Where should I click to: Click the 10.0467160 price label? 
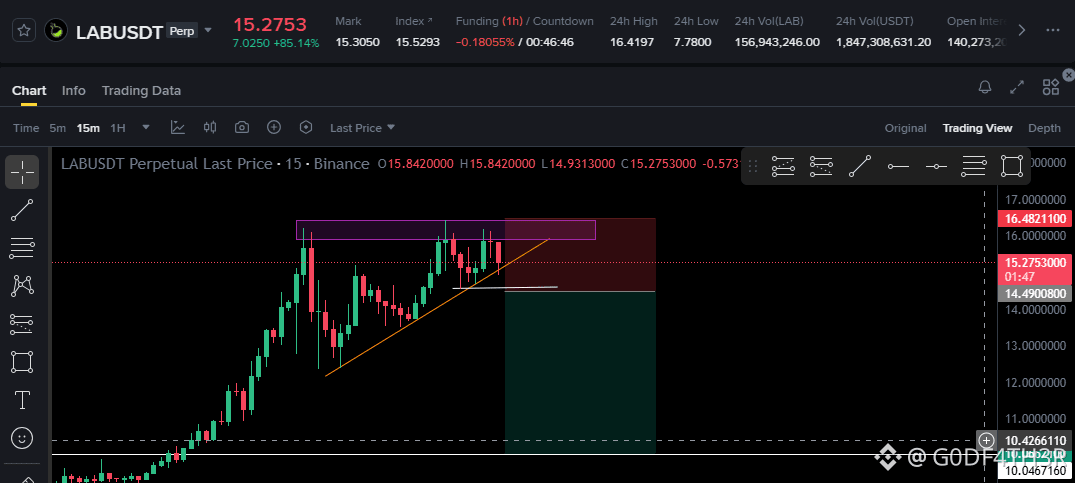[x=1036, y=471]
